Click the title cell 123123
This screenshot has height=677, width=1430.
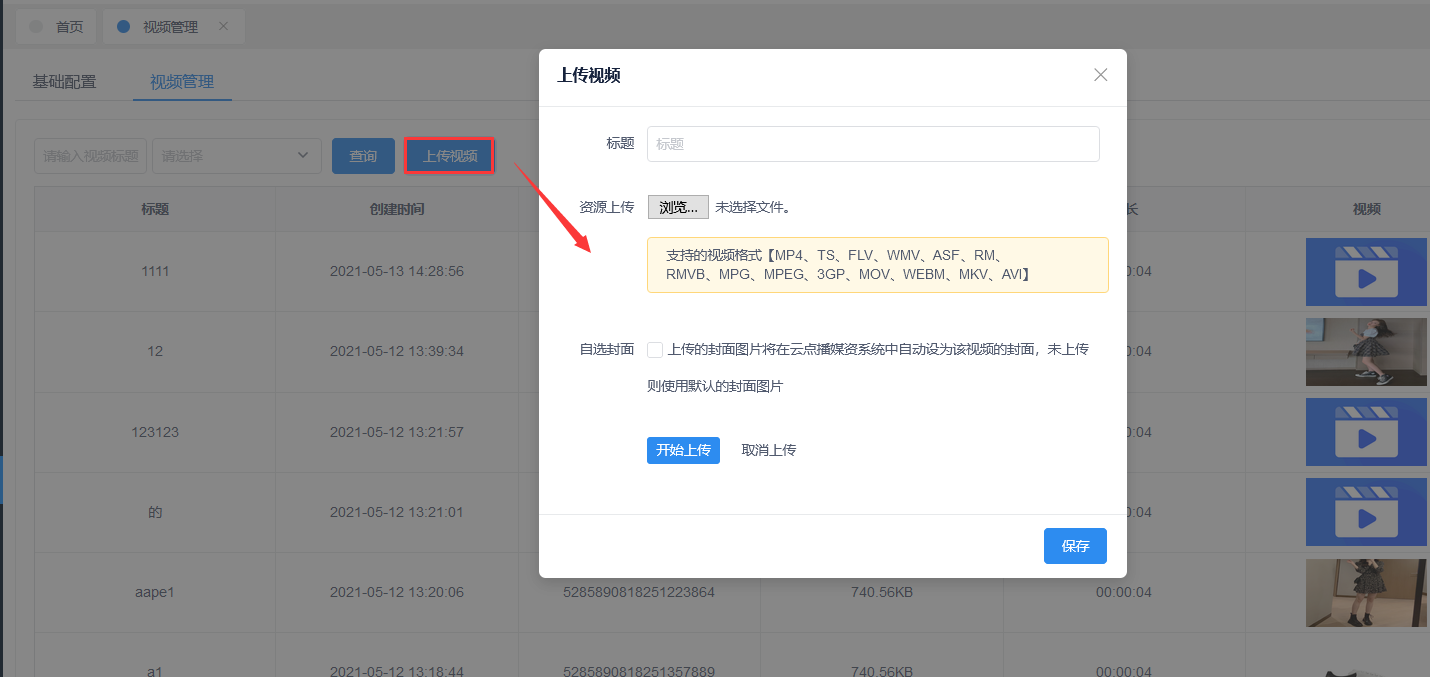tap(155, 432)
